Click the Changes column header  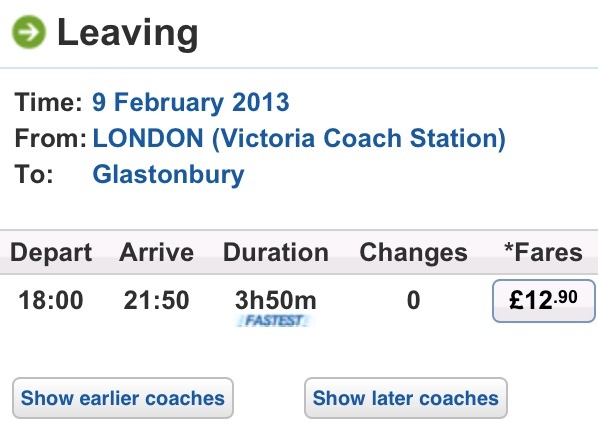[x=413, y=252]
